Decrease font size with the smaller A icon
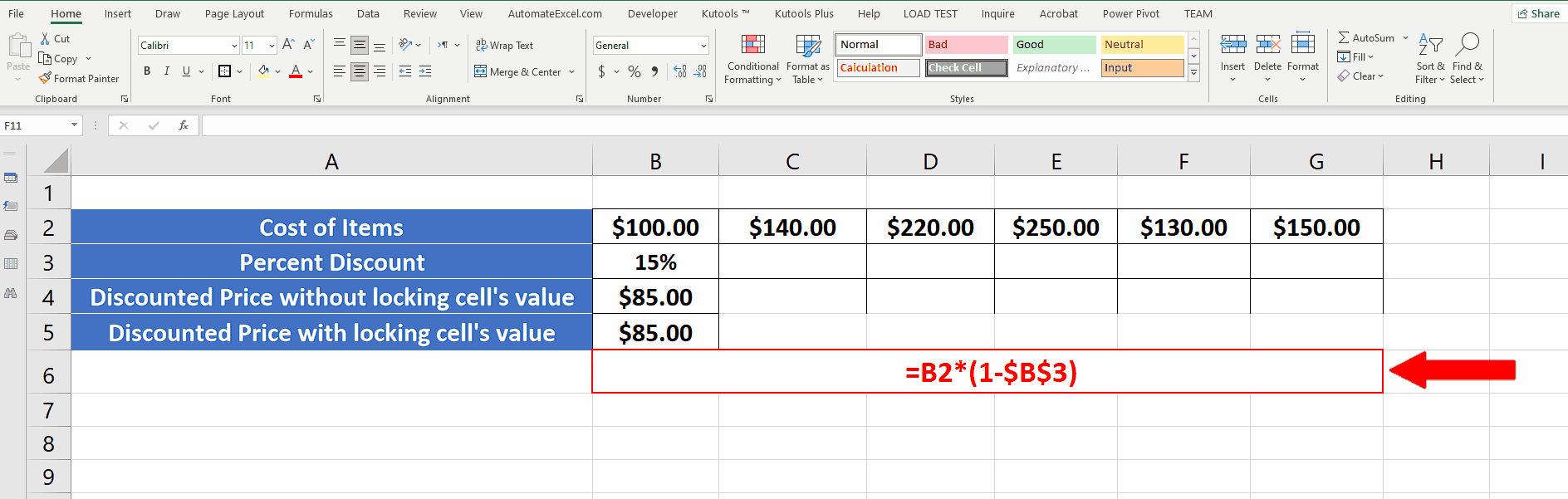The image size is (1568, 499). 308,45
